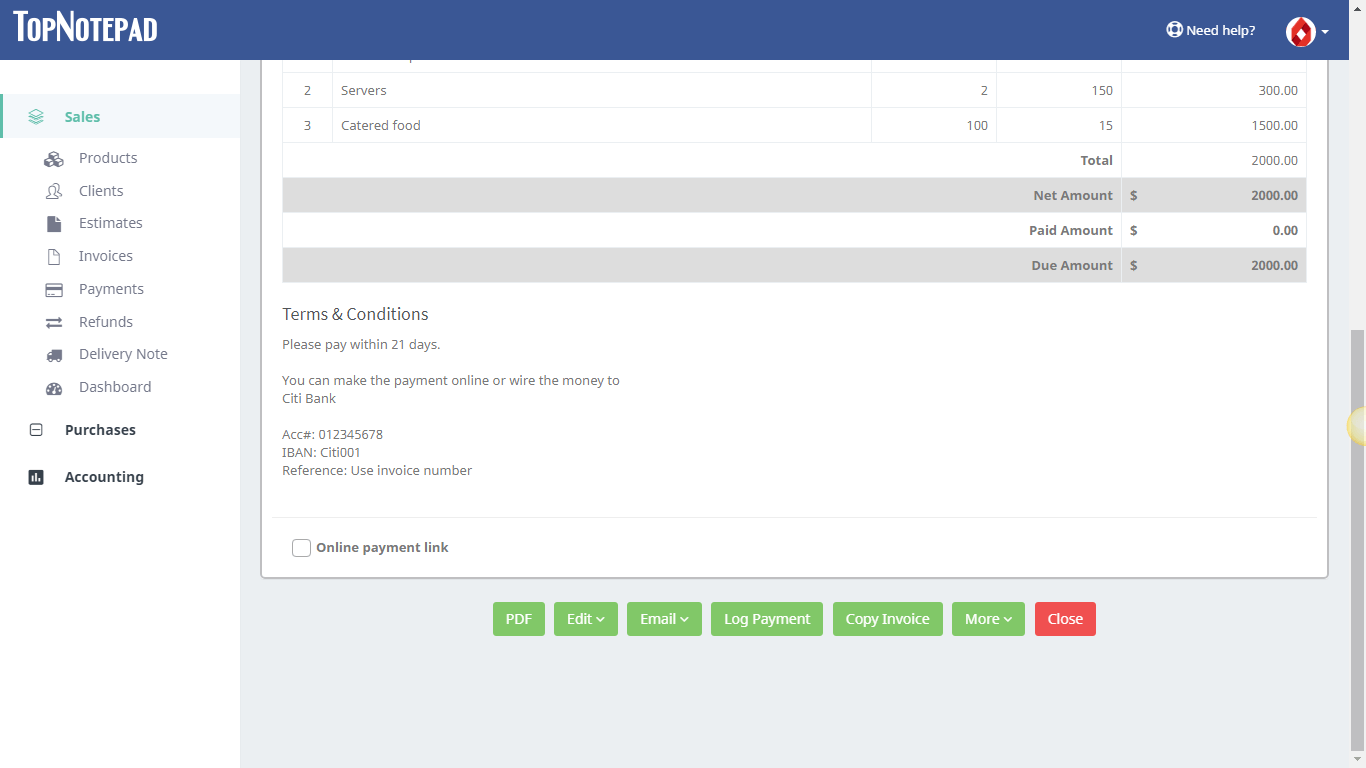This screenshot has width=1366, height=768.
Task: Click the Estimates document icon
Action: (54, 224)
